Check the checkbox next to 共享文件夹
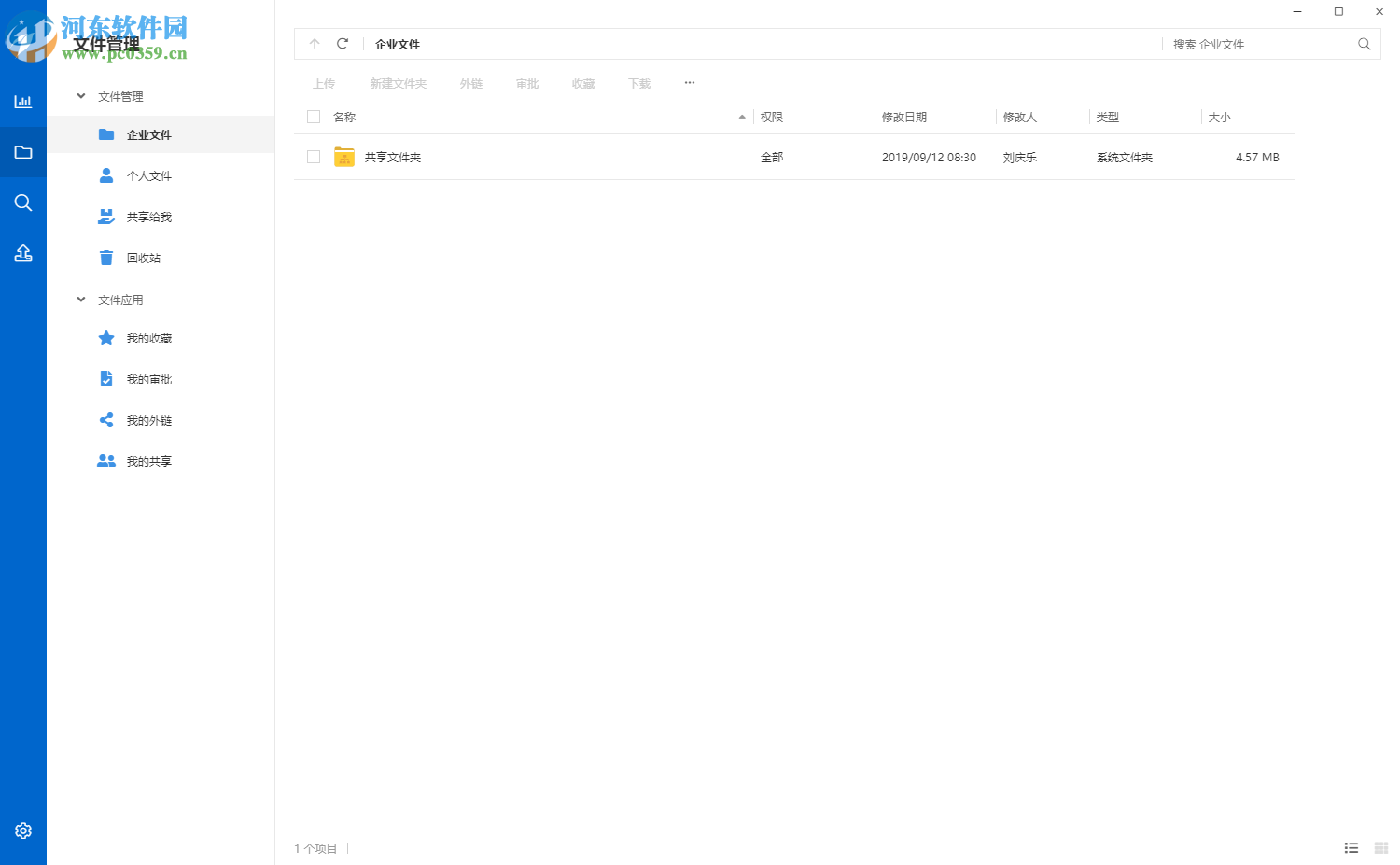Image resolution: width=1400 pixels, height=865 pixels. pos(313,157)
